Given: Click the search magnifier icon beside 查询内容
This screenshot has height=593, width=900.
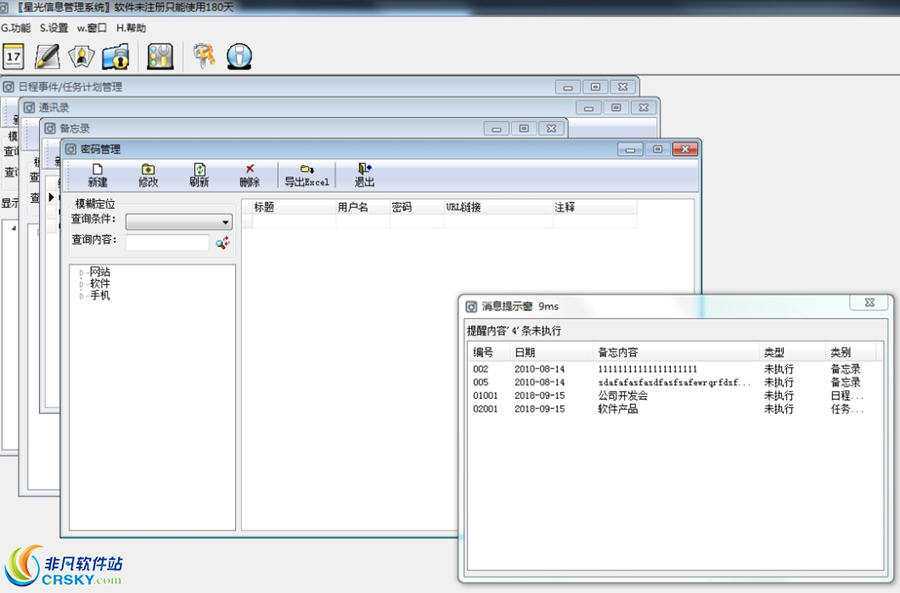Looking at the screenshot, I should point(222,241).
